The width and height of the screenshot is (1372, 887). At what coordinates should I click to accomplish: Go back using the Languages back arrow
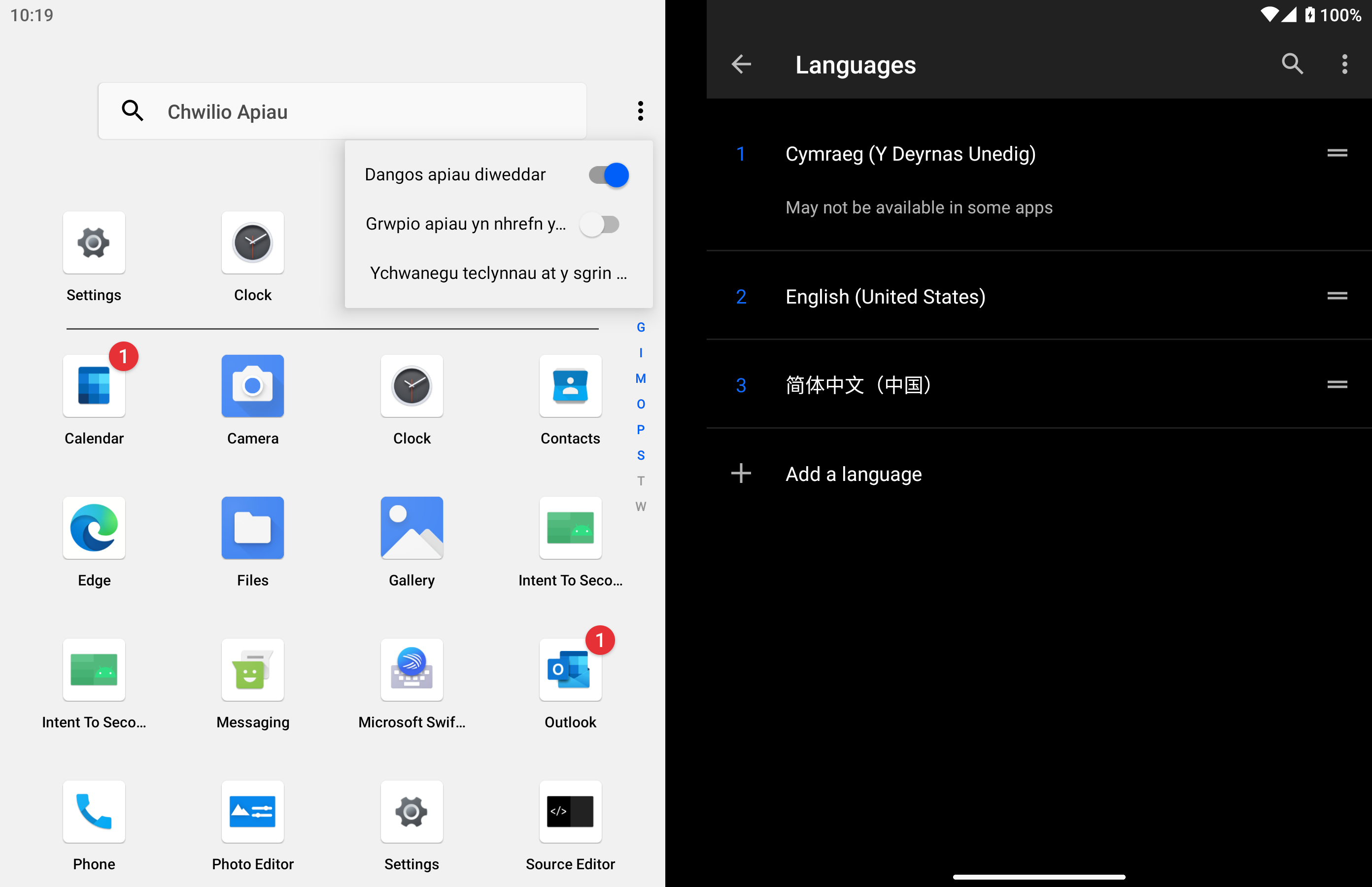[x=741, y=64]
